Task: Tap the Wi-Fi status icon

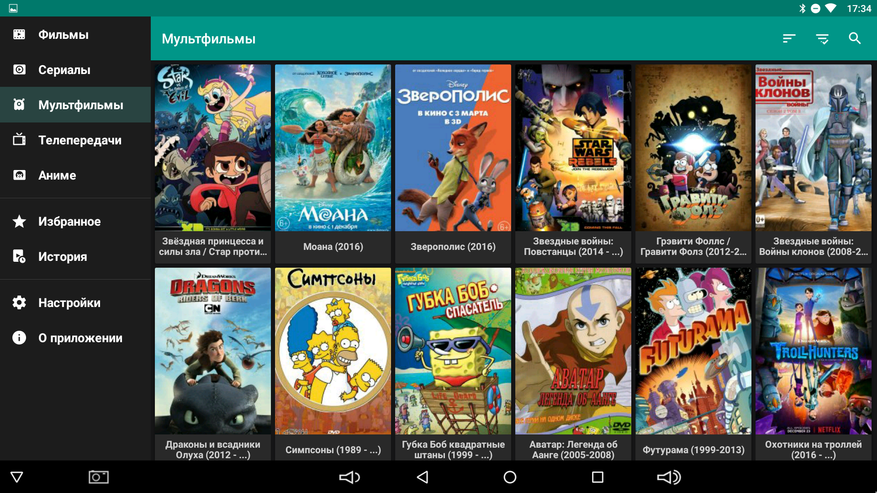Action: pyautogui.click(x=831, y=8)
